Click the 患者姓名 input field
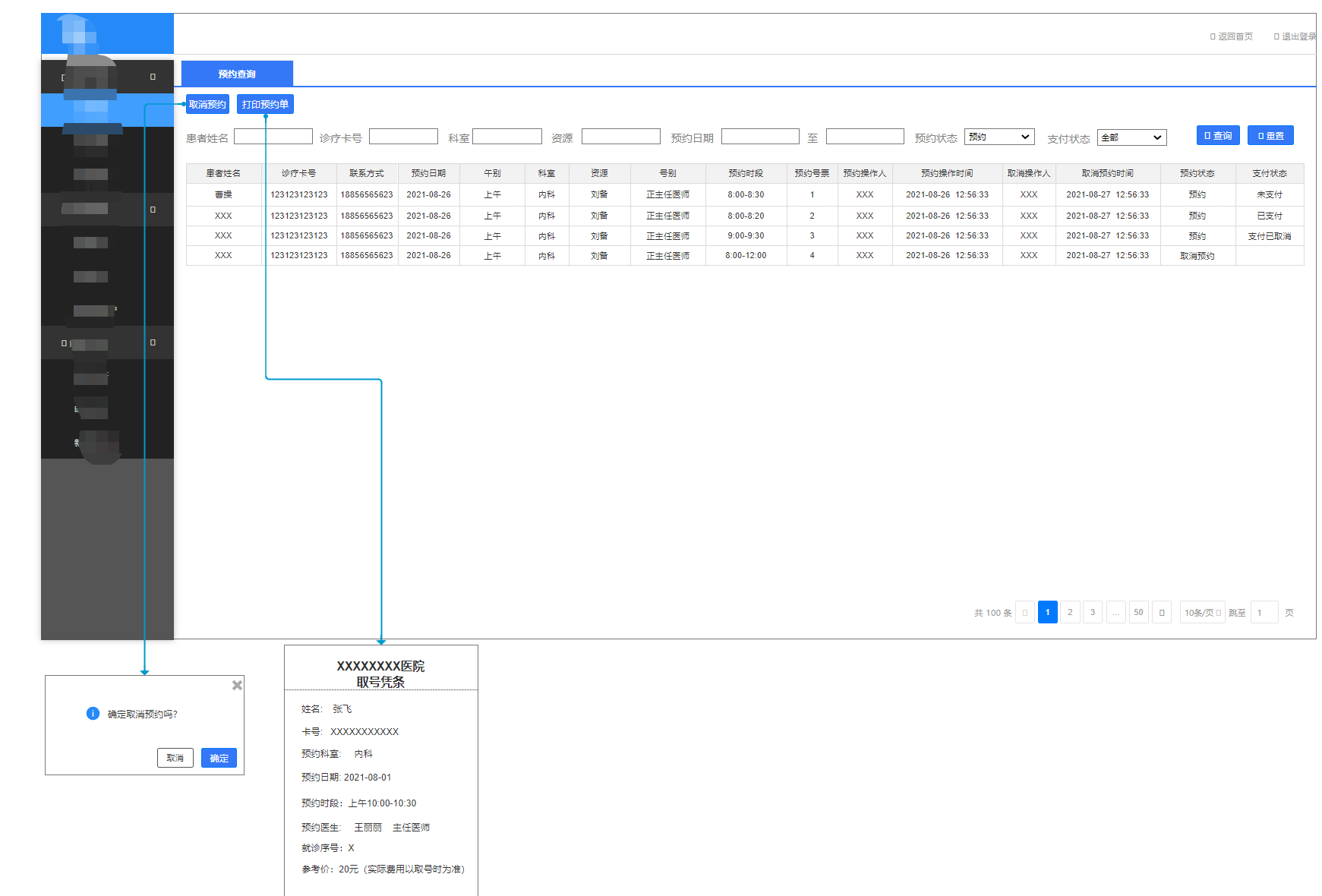The height and width of the screenshot is (896, 1322). click(273, 137)
